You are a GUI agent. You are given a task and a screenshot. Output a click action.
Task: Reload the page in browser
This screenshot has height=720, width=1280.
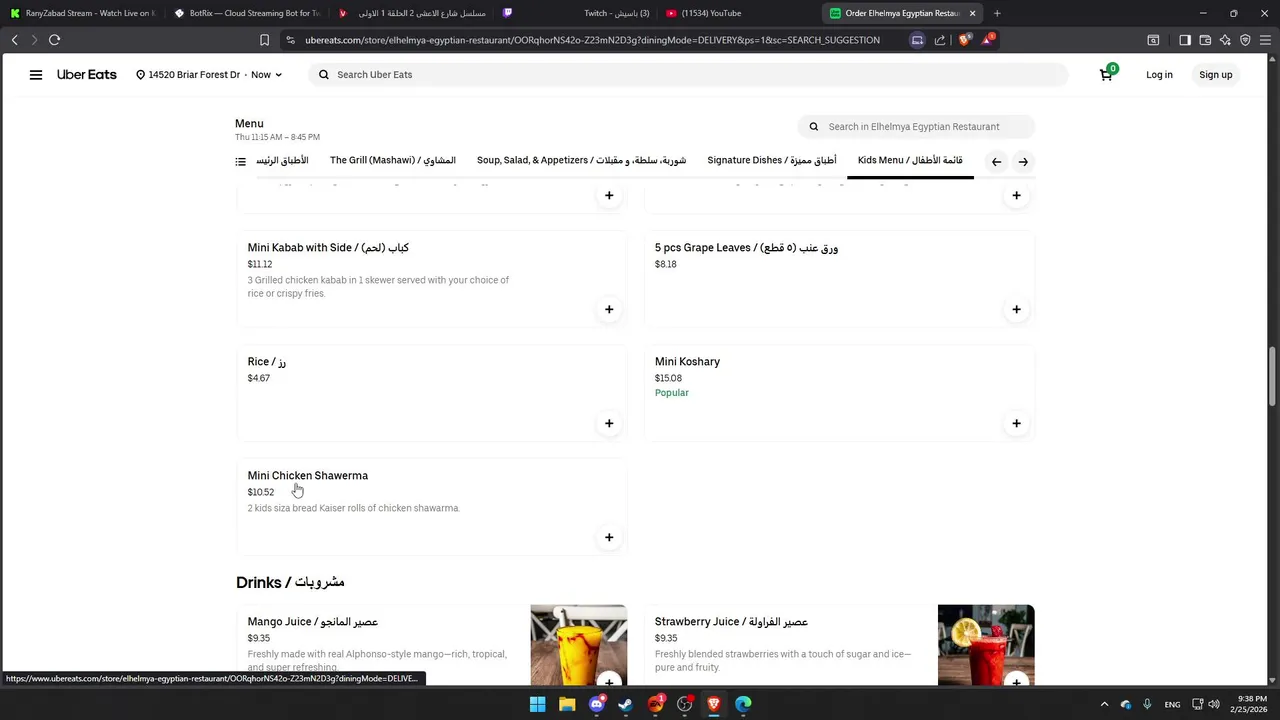pyautogui.click(x=54, y=40)
